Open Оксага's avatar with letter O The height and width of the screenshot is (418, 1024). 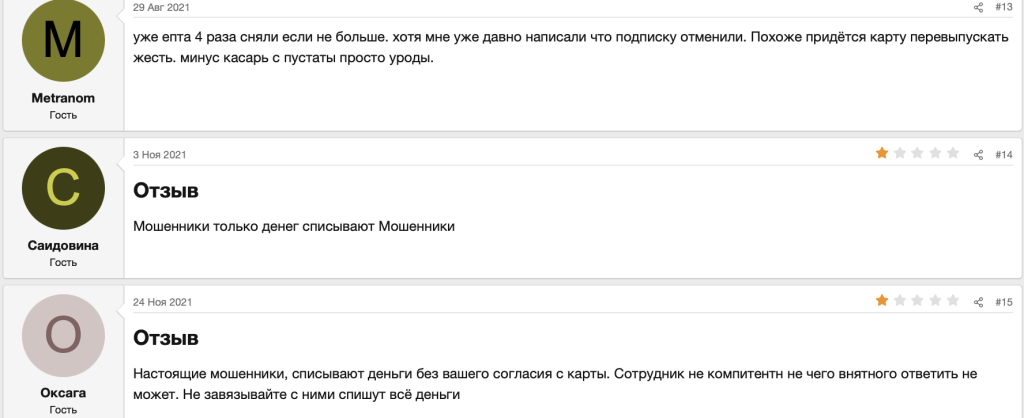[63, 335]
